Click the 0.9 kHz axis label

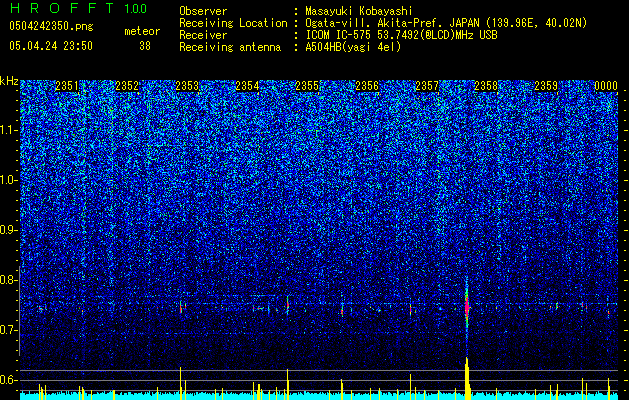coord(7,230)
